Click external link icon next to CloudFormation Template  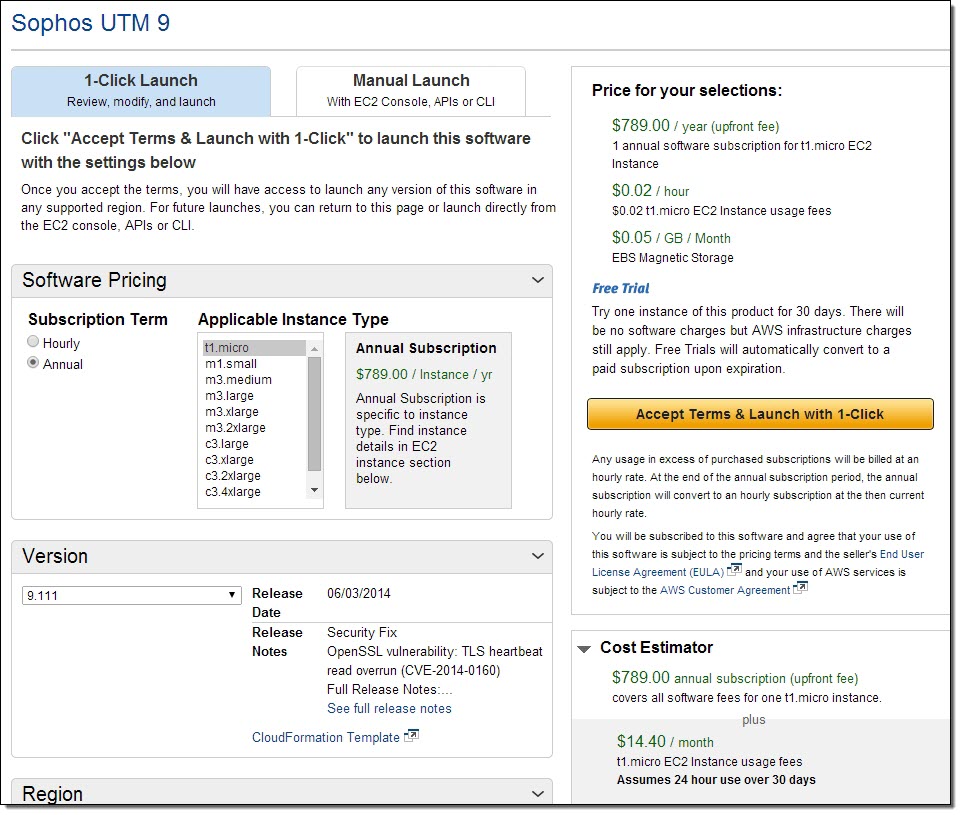pos(411,737)
